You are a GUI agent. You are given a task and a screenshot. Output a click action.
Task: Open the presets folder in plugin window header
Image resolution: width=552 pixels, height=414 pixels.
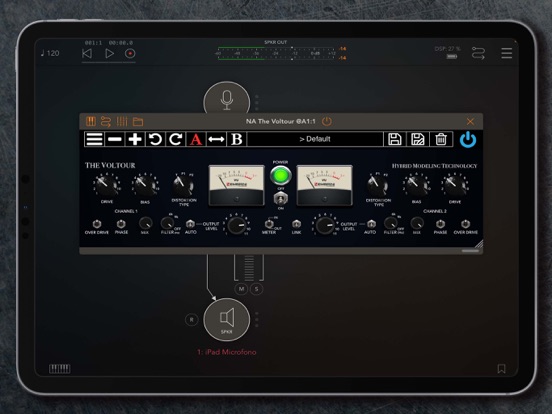pyautogui.click(x=138, y=122)
